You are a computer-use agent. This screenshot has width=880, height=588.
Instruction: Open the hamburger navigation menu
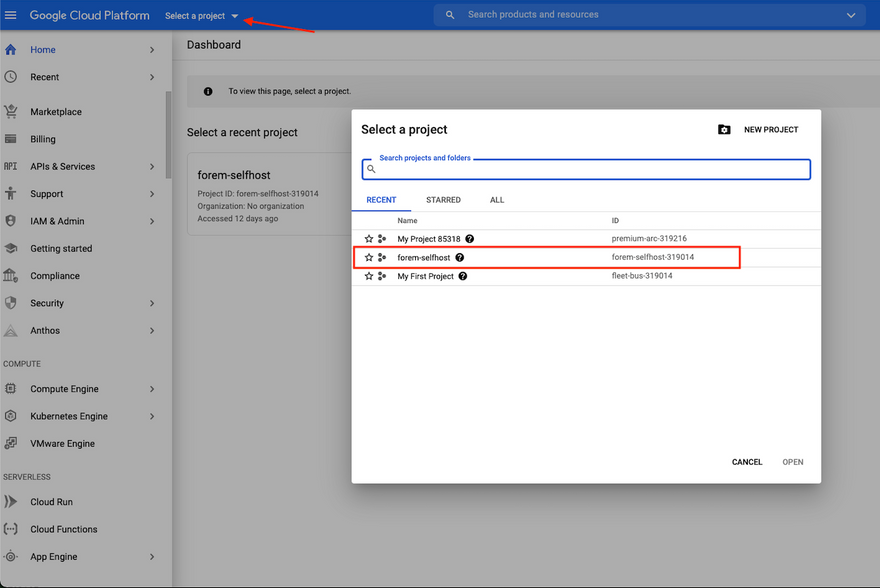point(11,15)
